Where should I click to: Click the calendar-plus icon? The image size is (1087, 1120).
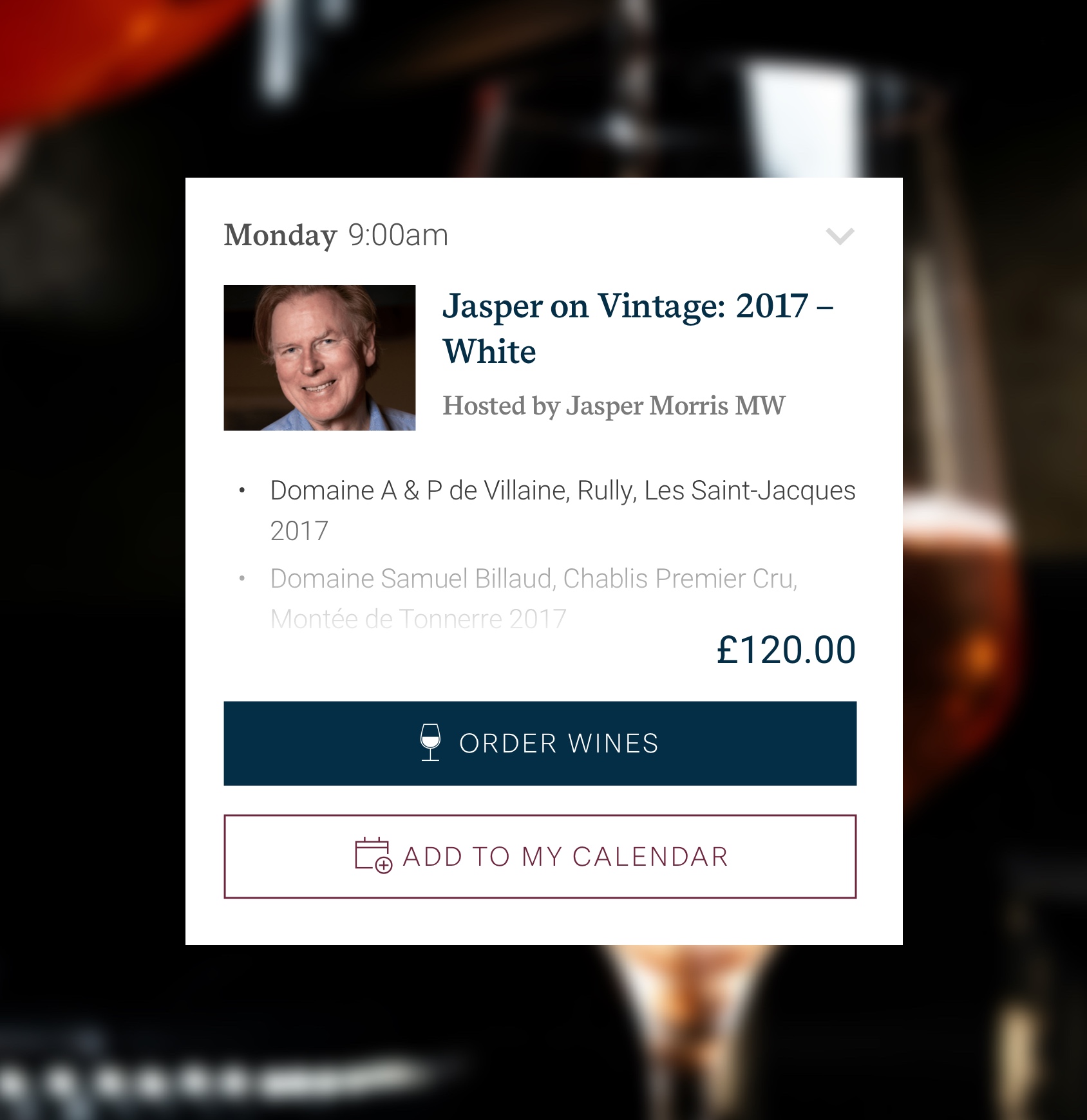pyautogui.click(x=373, y=855)
